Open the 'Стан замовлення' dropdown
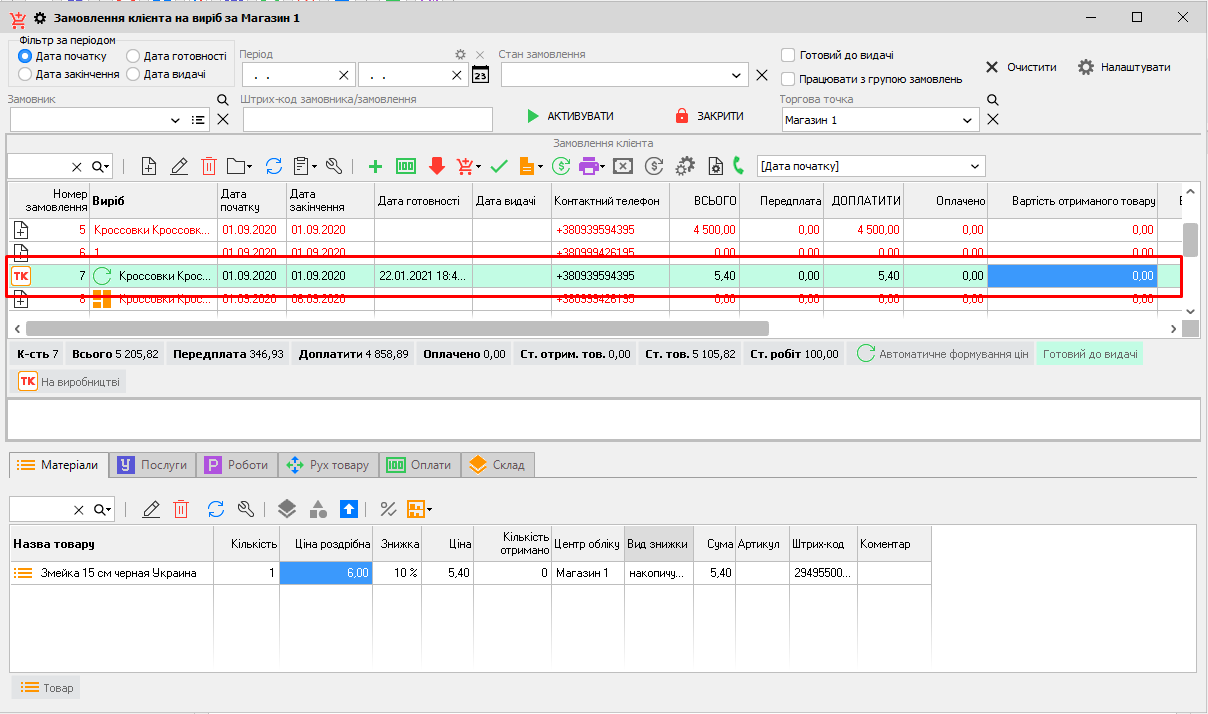 737,75
